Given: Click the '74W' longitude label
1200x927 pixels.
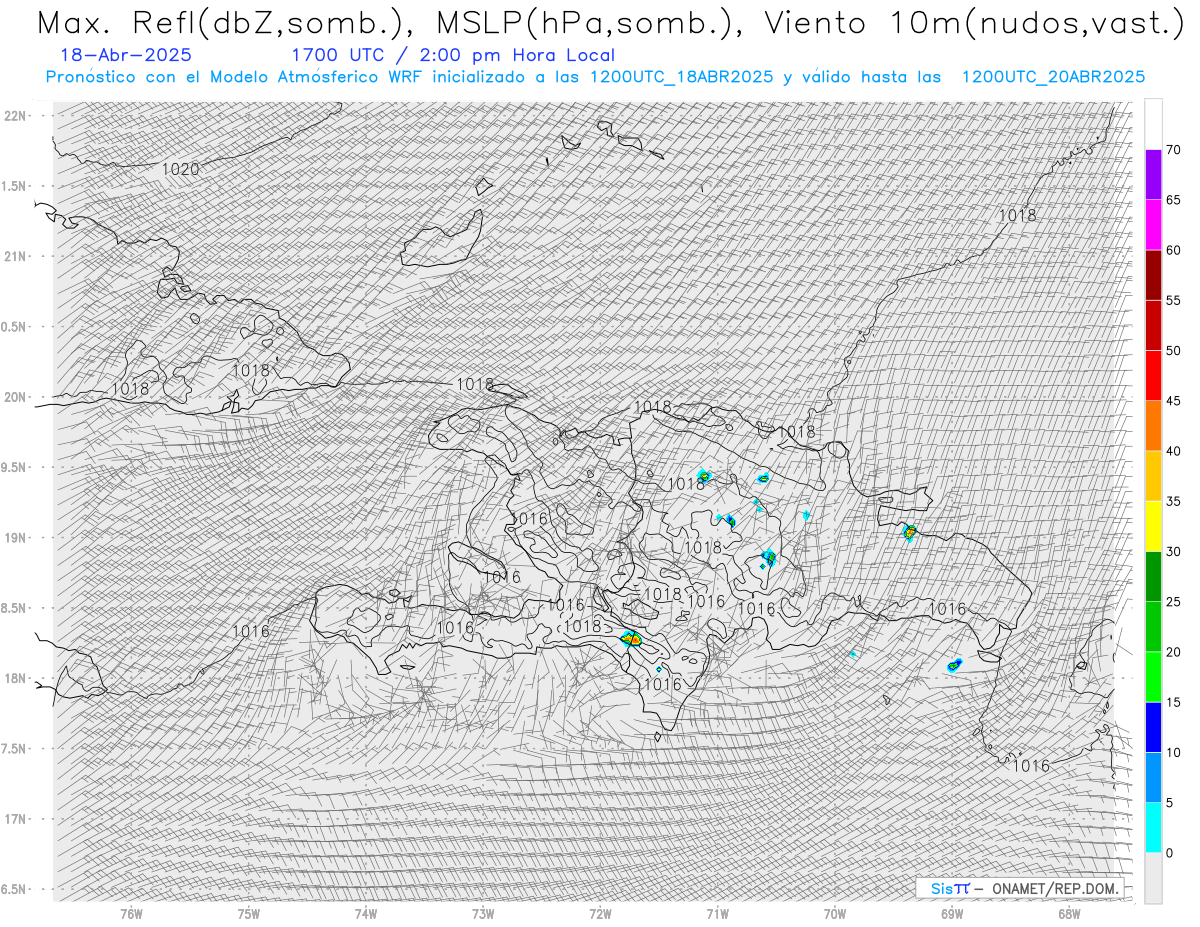Looking at the screenshot, I should click(366, 913).
